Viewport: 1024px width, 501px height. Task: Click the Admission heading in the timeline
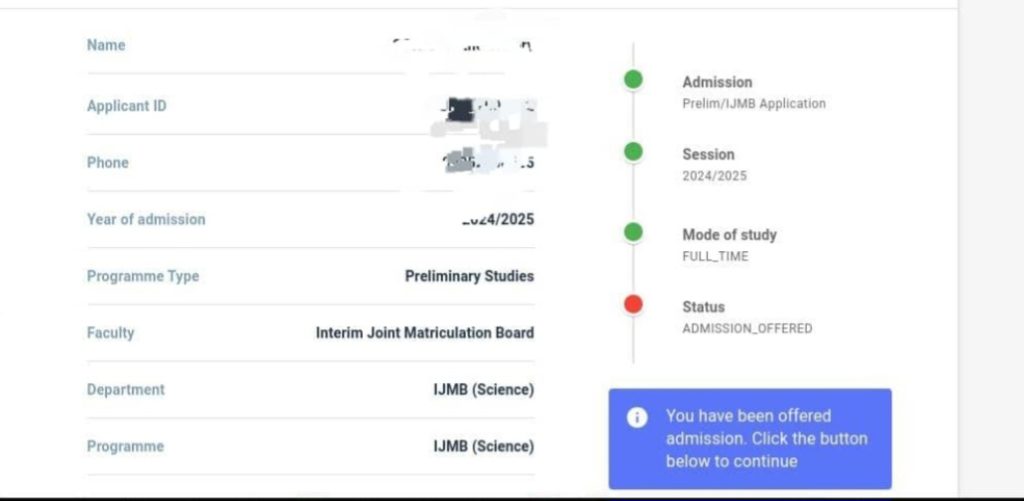pyautogui.click(x=717, y=82)
